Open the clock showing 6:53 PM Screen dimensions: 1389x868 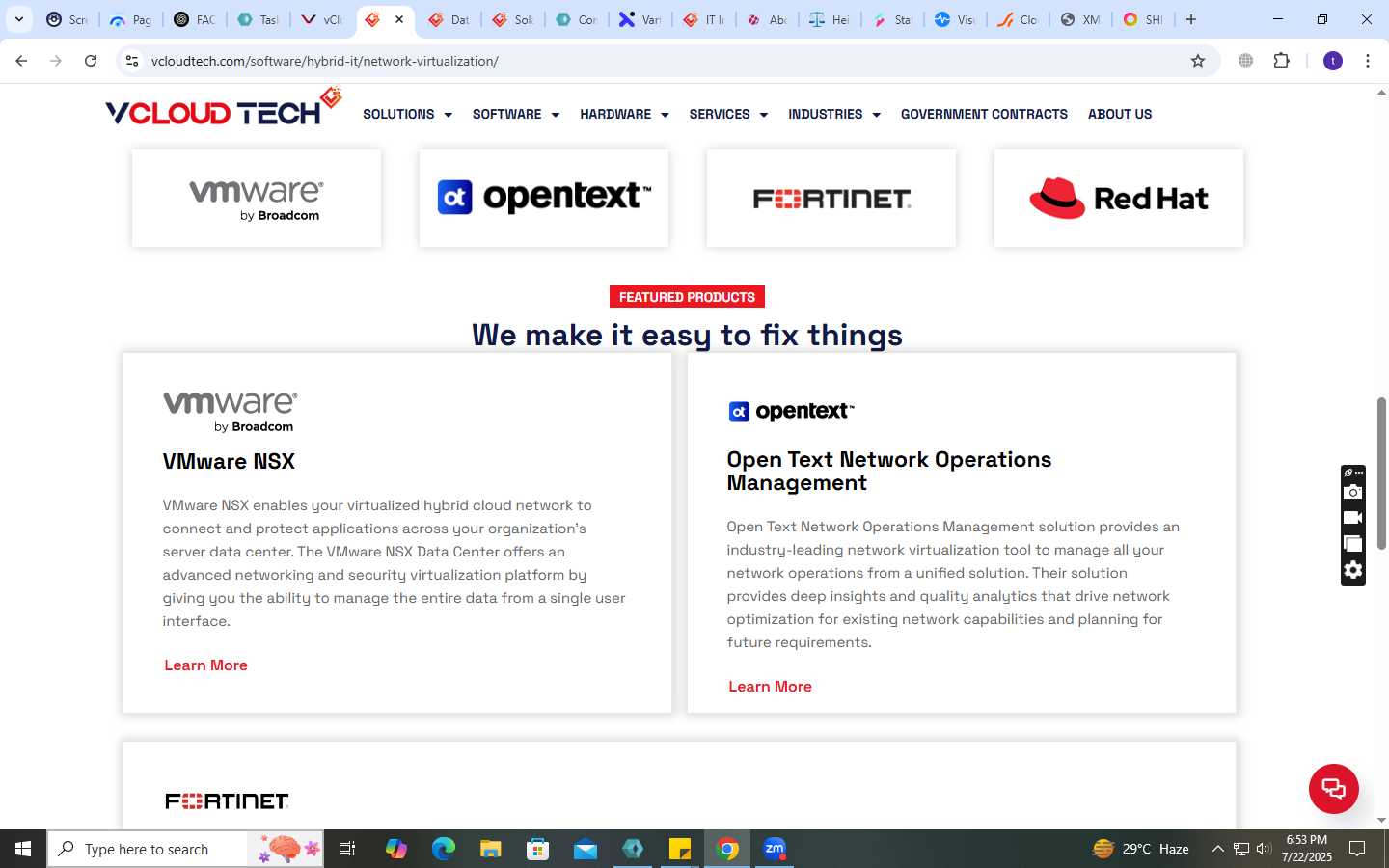click(1306, 849)
